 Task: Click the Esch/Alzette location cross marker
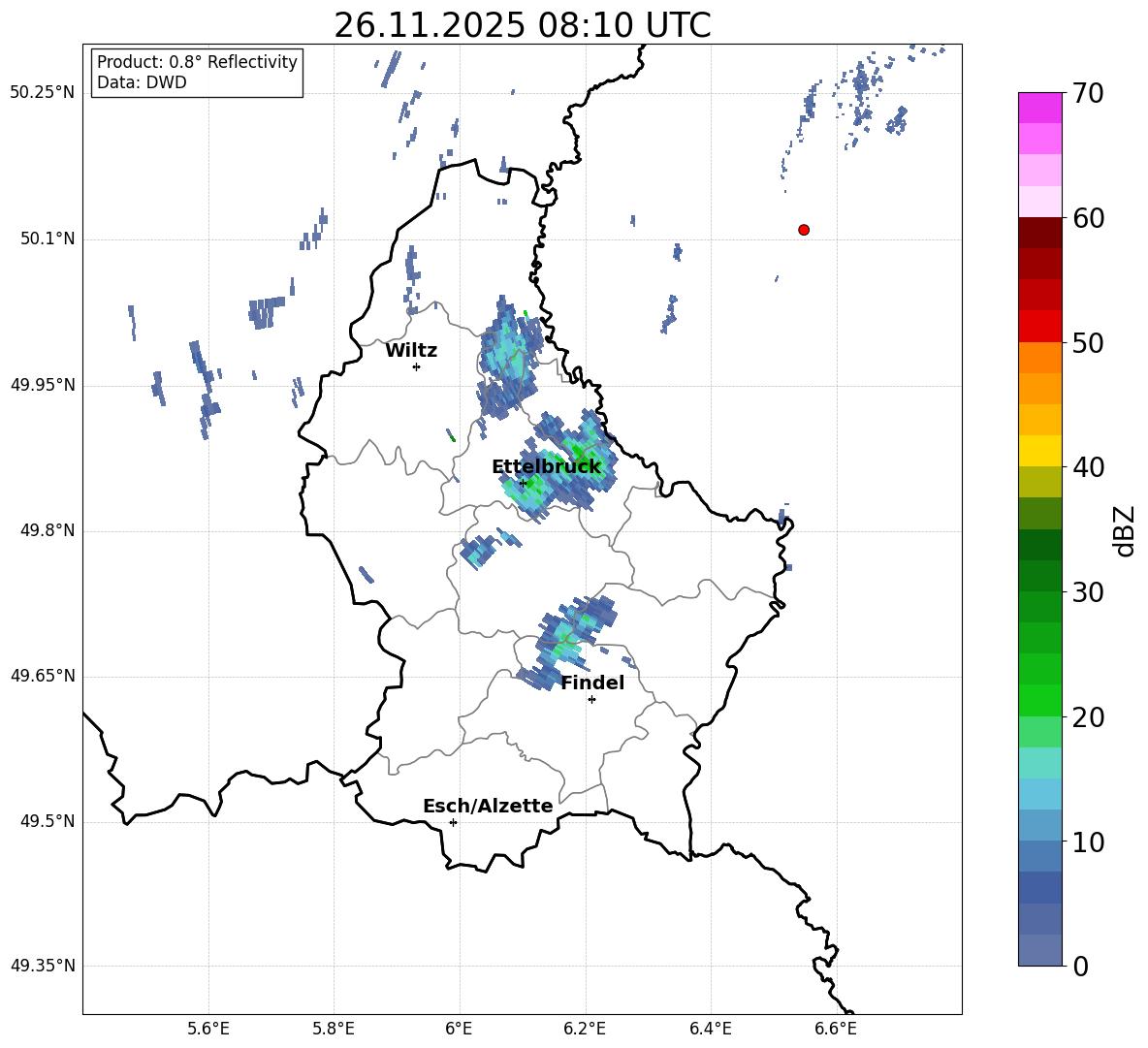pyautogui.click(x=453, y=822)
